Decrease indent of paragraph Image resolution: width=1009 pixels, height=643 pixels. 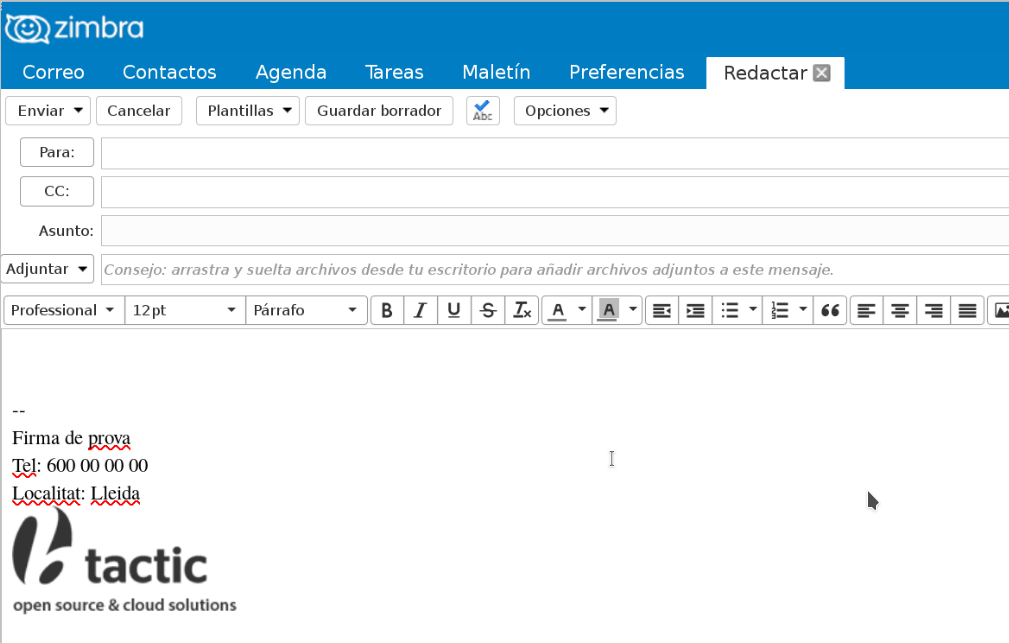pos(662,311)
